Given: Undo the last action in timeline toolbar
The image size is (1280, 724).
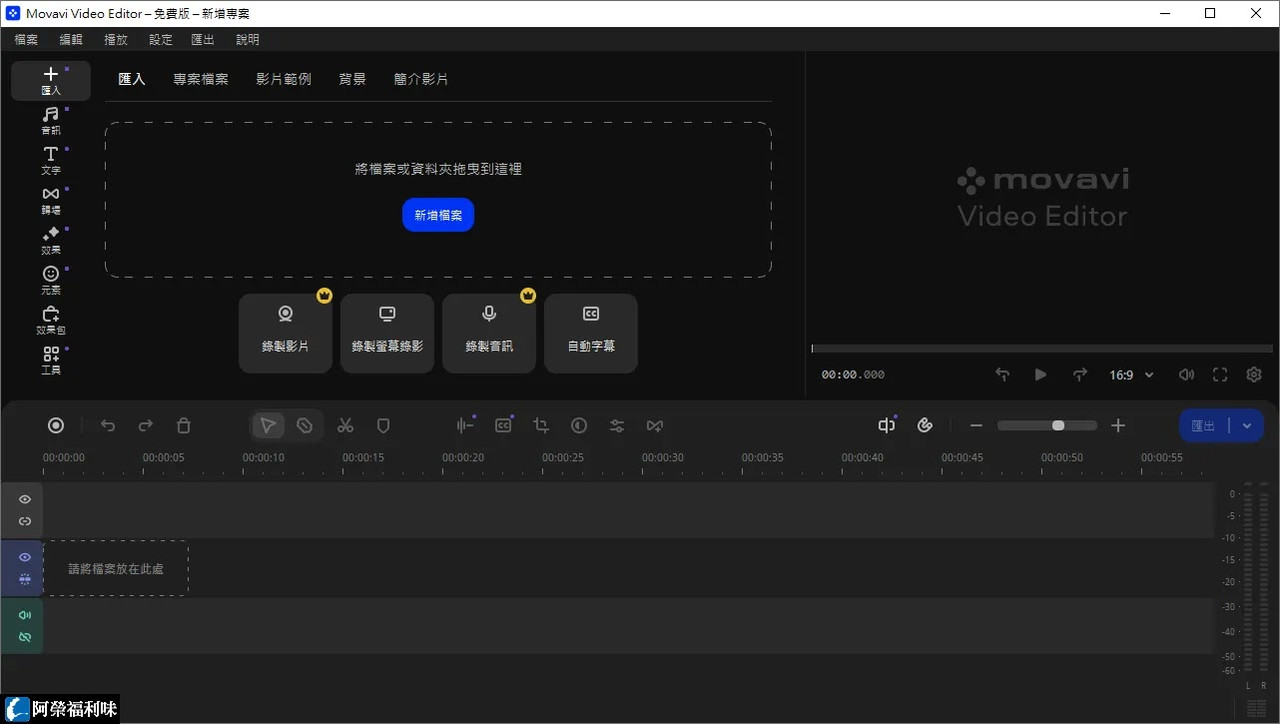Looking at the screenshot, I should coord(108,426).
